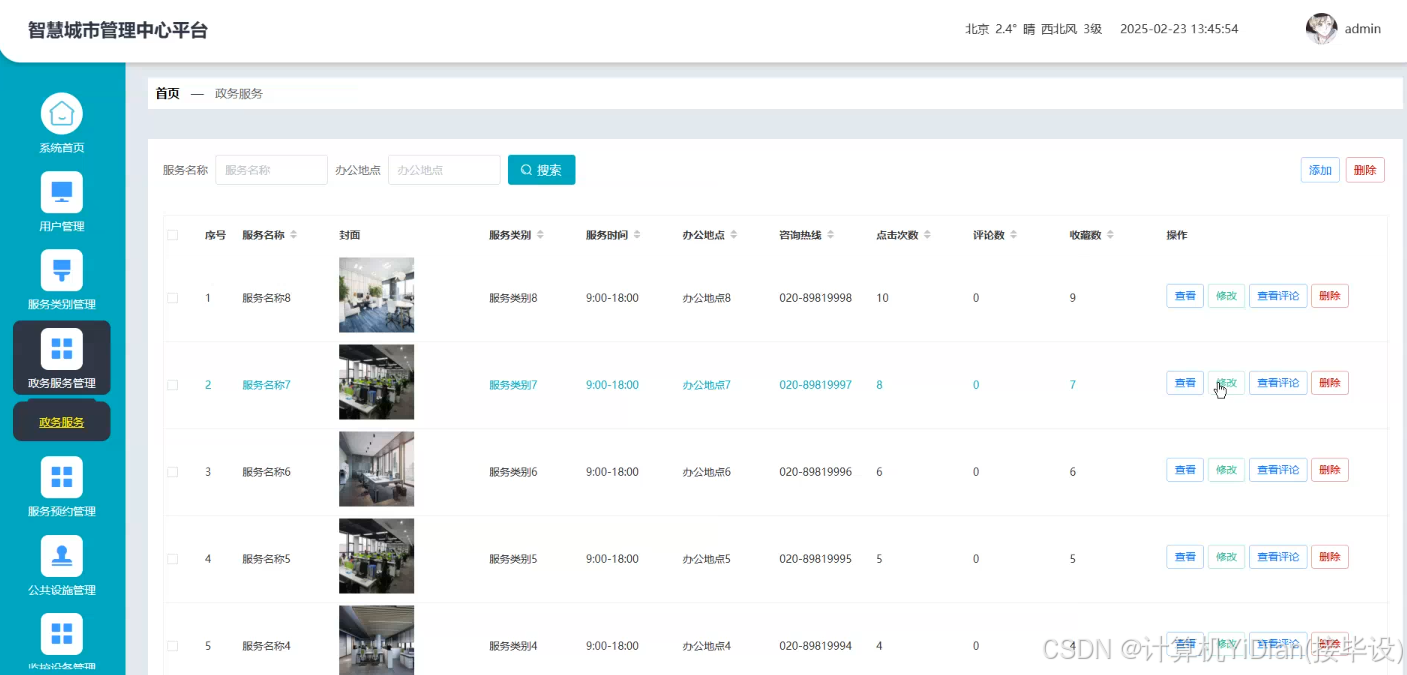The width and height of the screenshot is (1407, 675).
Task: Click the admin username text
Action: [1362, 29]
